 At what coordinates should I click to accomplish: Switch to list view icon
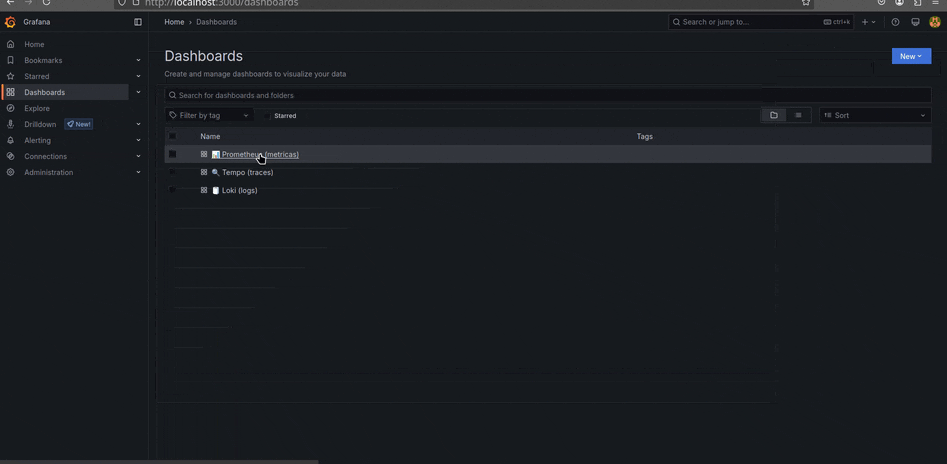click(798, 116)
